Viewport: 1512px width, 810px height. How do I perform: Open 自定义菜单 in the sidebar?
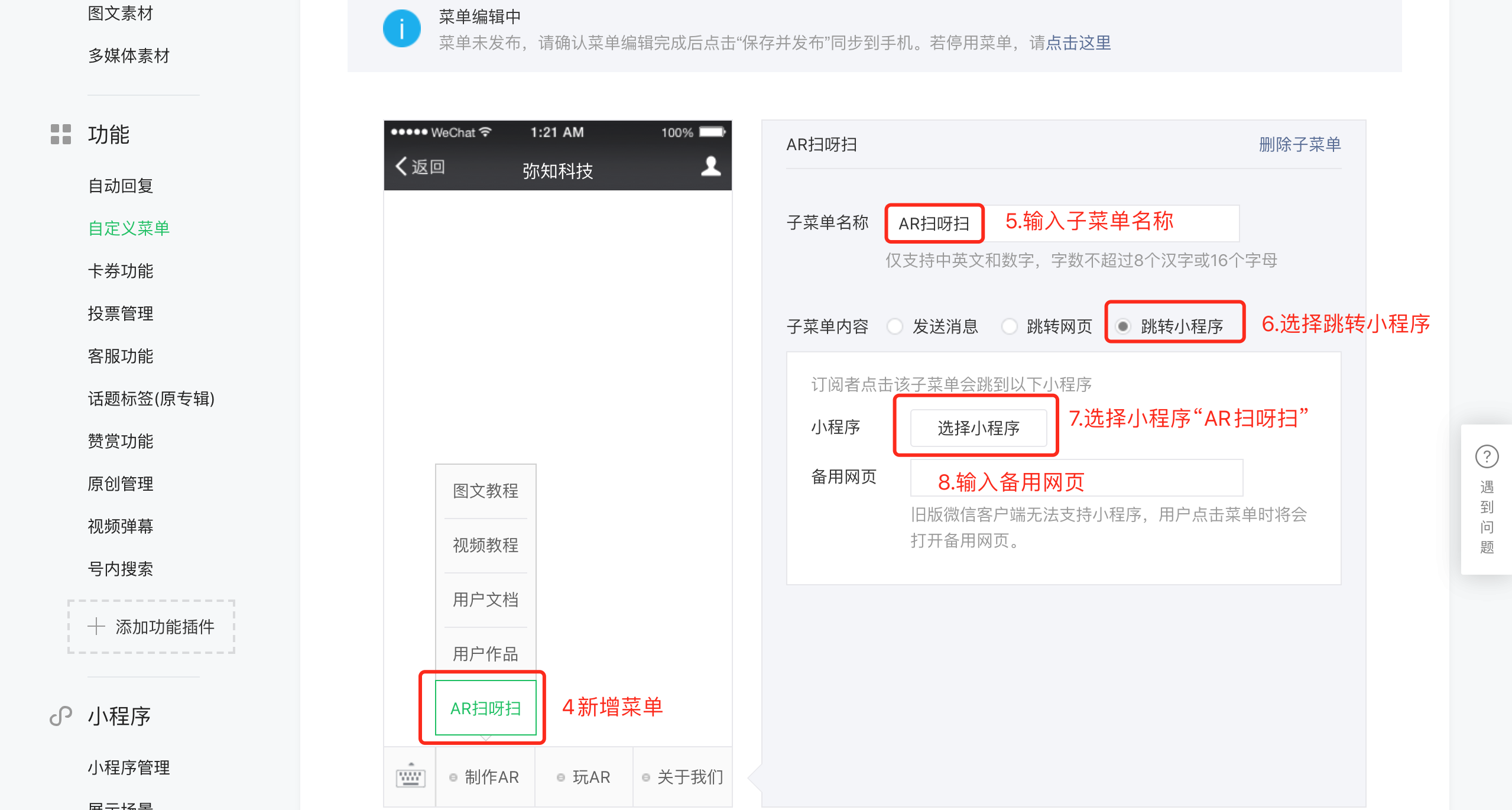(x=128, y=228)
